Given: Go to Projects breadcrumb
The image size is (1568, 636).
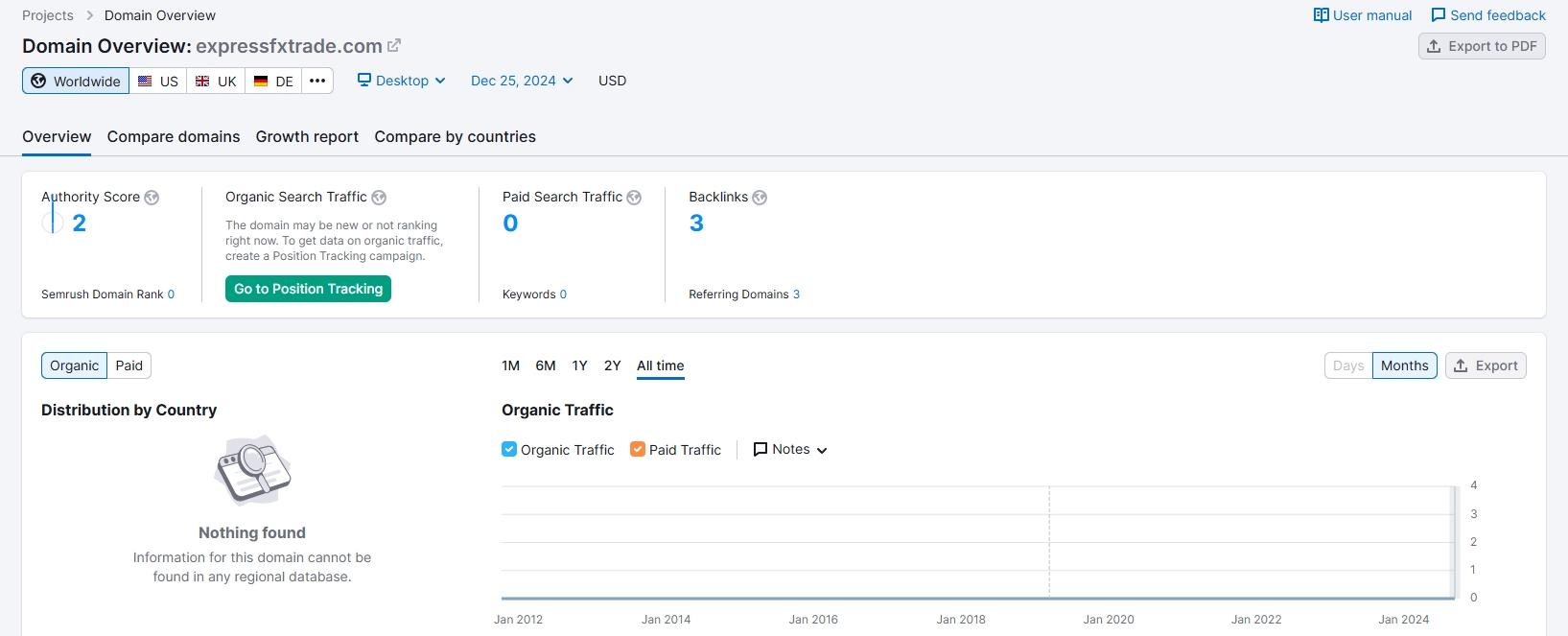Looking at the screenshot, I should tap(48, 15).
